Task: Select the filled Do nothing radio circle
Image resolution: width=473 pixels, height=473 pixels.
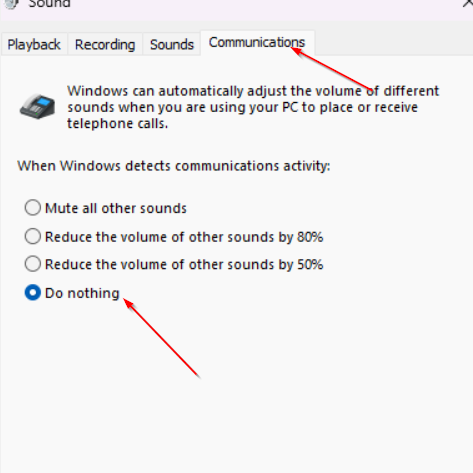Action: 33,293
